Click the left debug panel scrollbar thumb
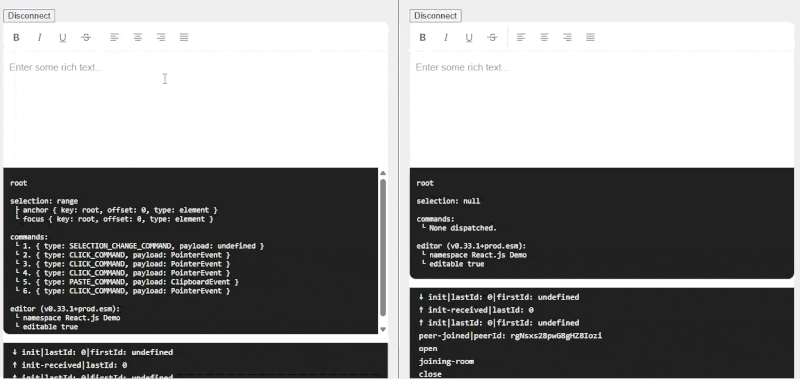800x385 pixels. point(383,247)
